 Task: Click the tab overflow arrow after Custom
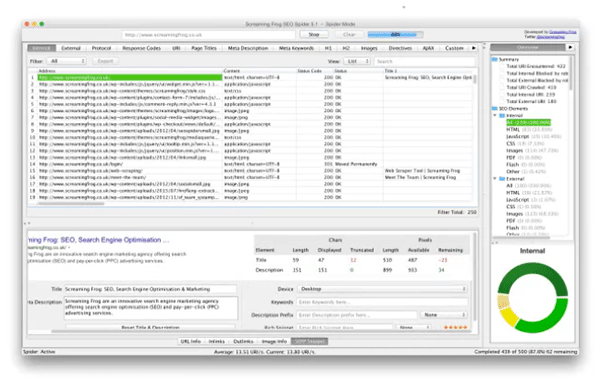pos(474,48)
